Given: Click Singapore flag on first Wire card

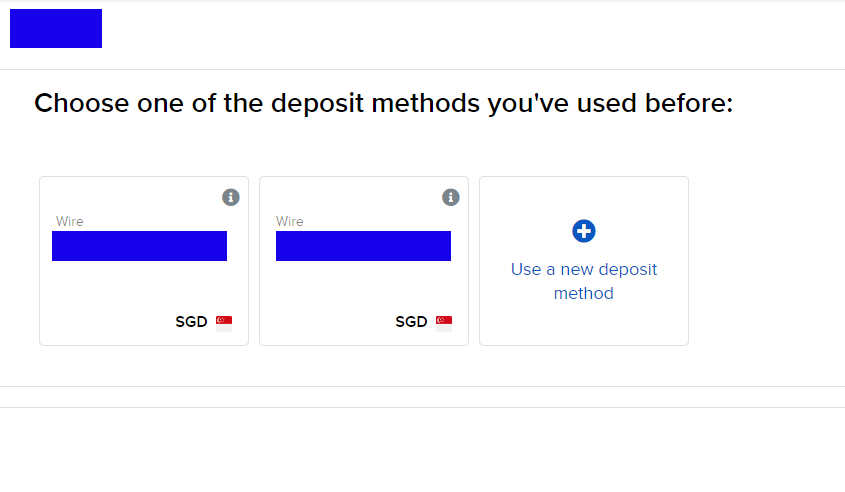Looking at the screenshot, I should [224, 322].
